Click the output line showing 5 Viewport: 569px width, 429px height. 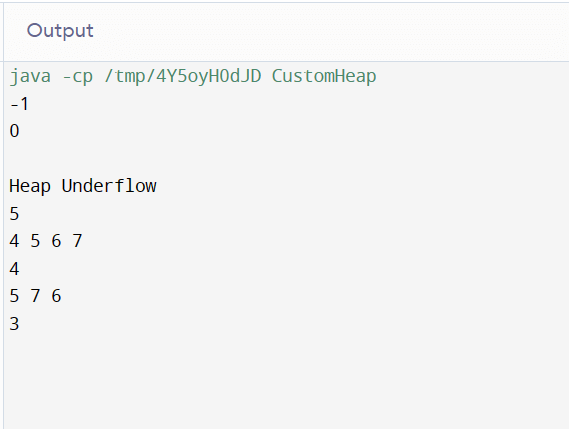[x=14, y=214]
